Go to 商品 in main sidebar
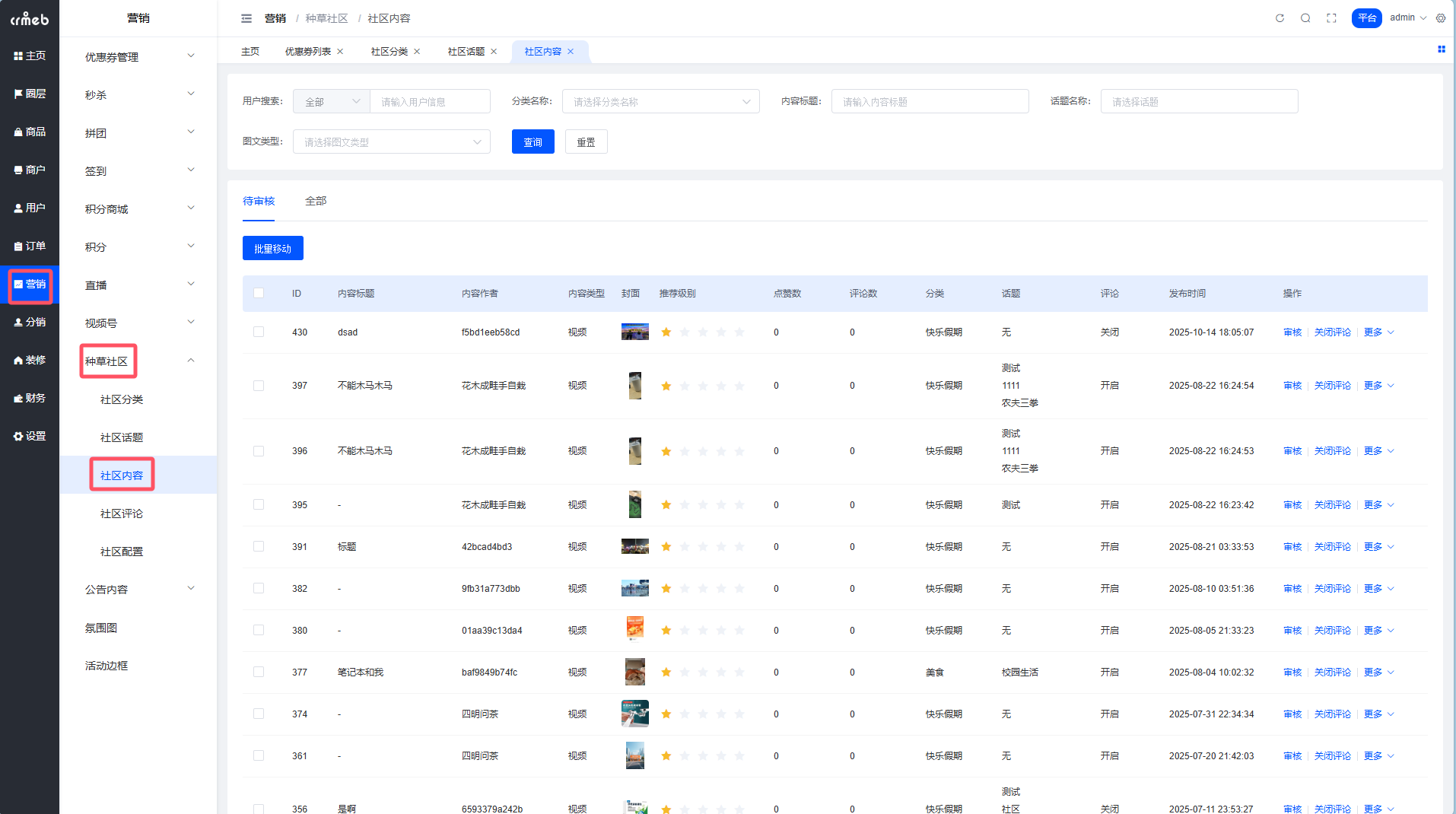The height and width of the screenshot is (814, 1456). click(x=30, y=132)
